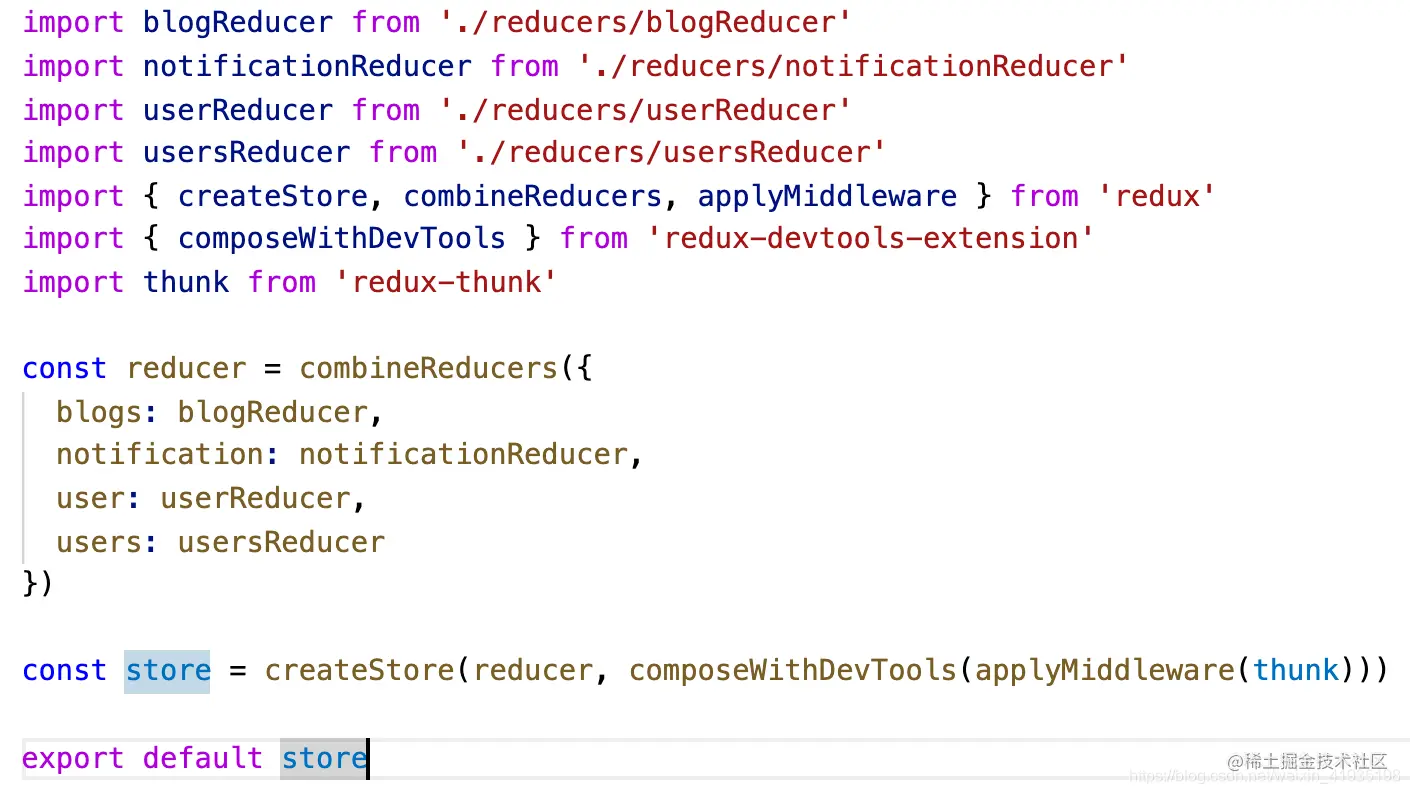1410x794 pixels.
Task: Click the 'notification' key in the reducers object
Action: [x=160, y=455]
